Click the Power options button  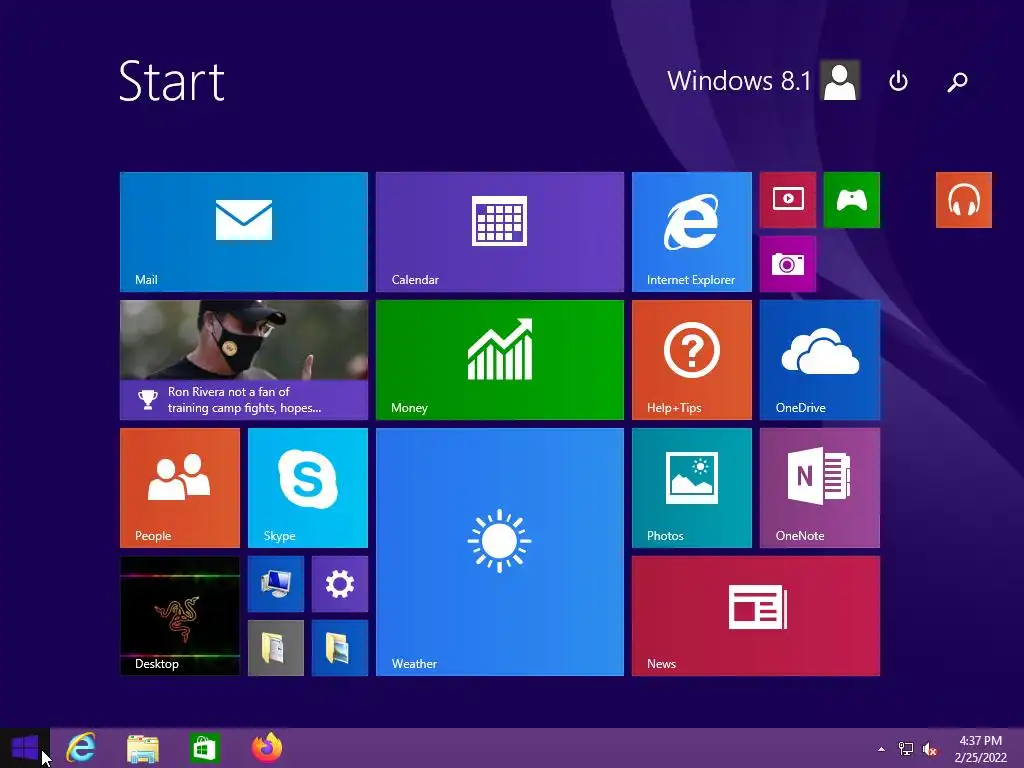[x=899, y=81]
